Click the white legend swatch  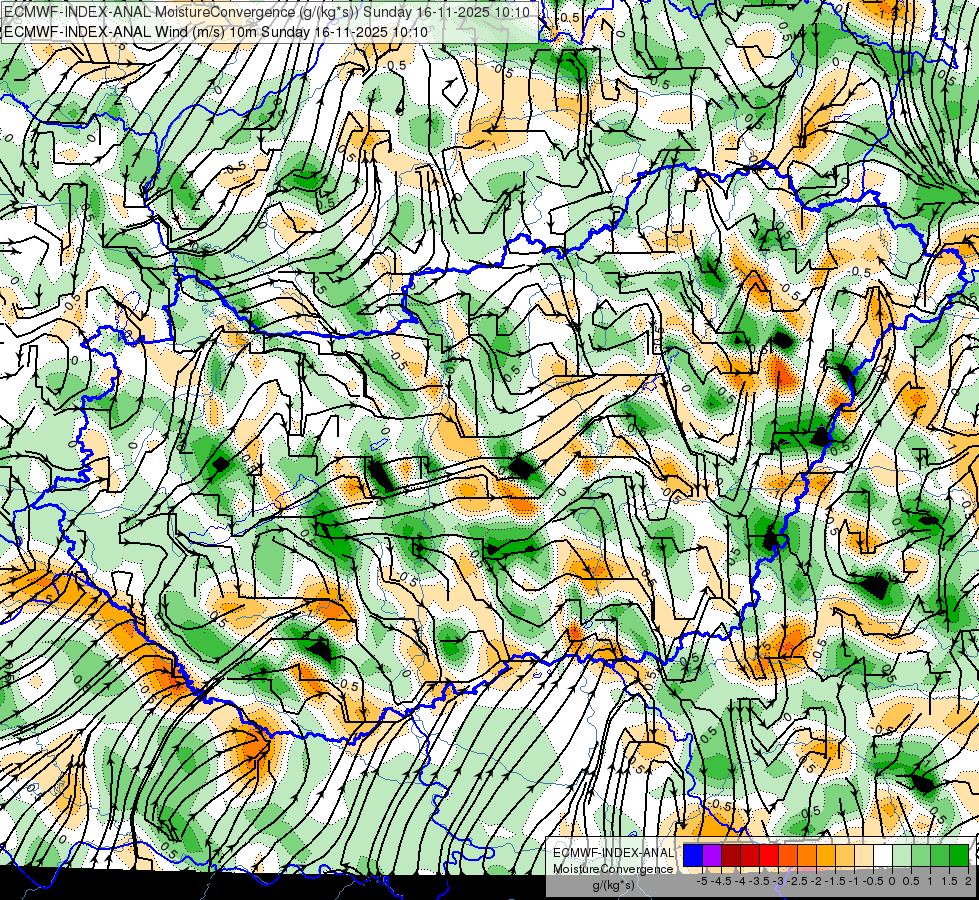(883, 856)
